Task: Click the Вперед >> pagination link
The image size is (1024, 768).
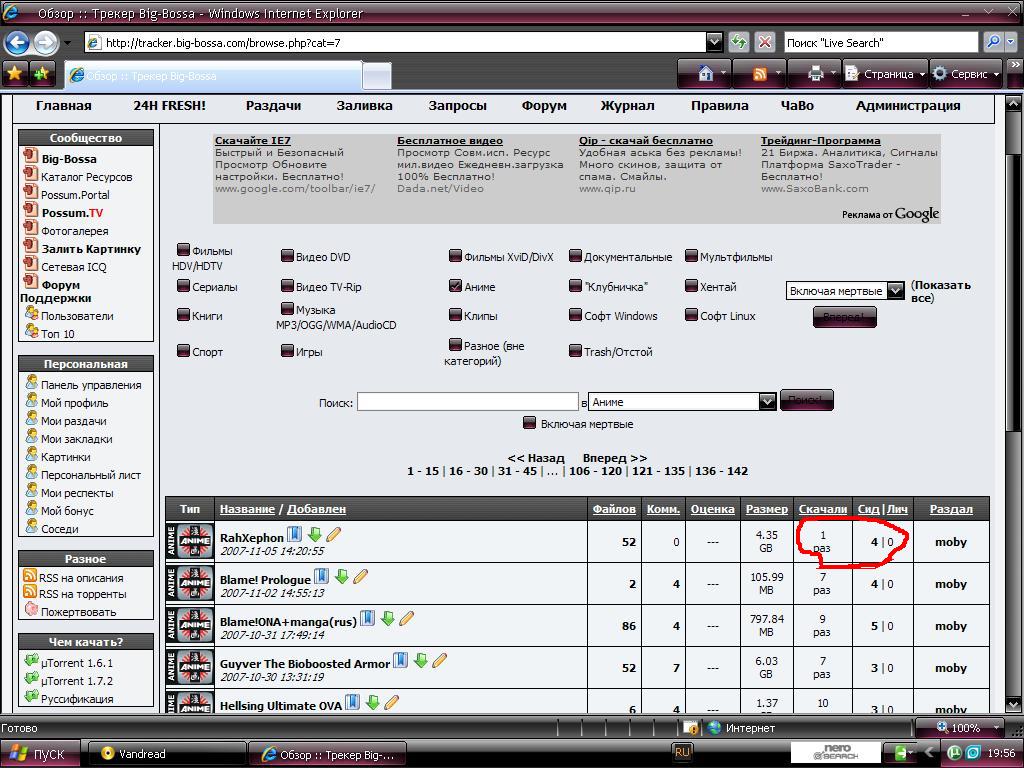Action: [x=615, y=458]
